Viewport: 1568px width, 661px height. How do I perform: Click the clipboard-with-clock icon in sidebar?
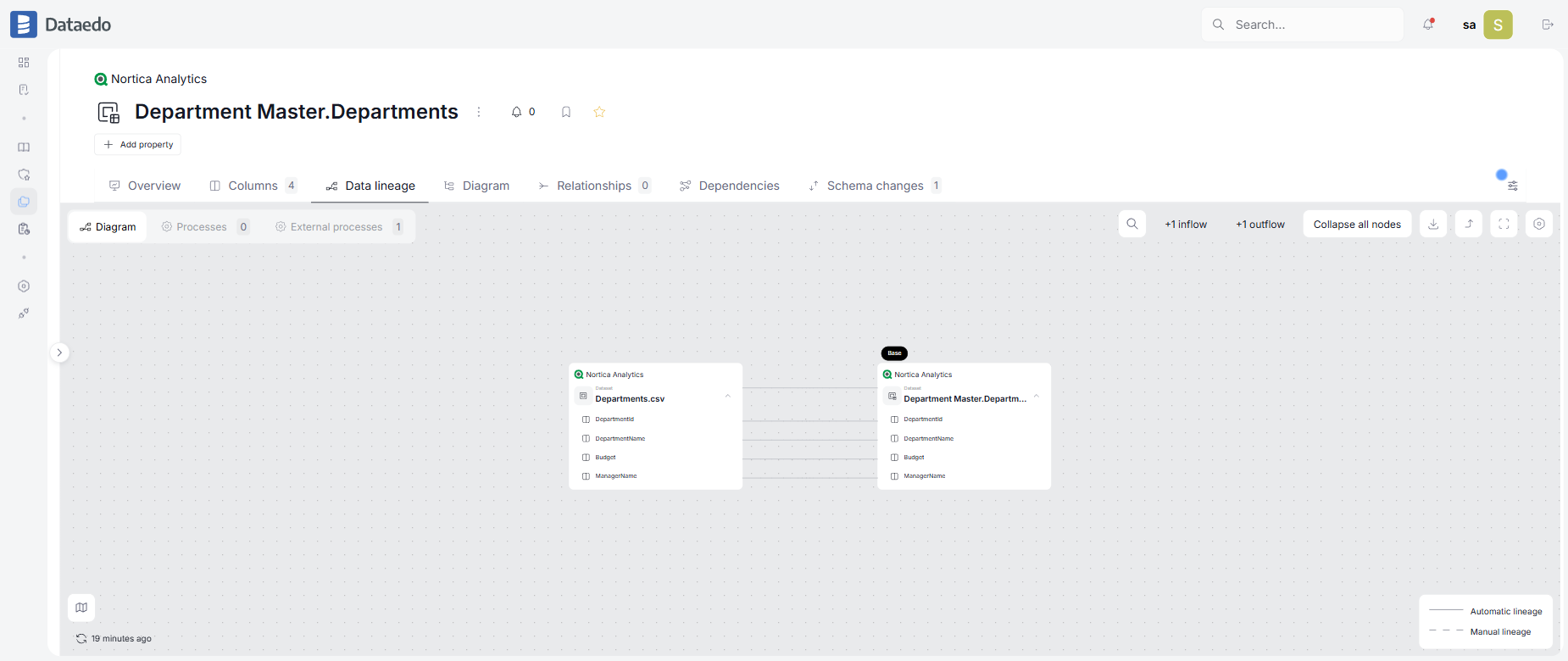pos(24,229)
